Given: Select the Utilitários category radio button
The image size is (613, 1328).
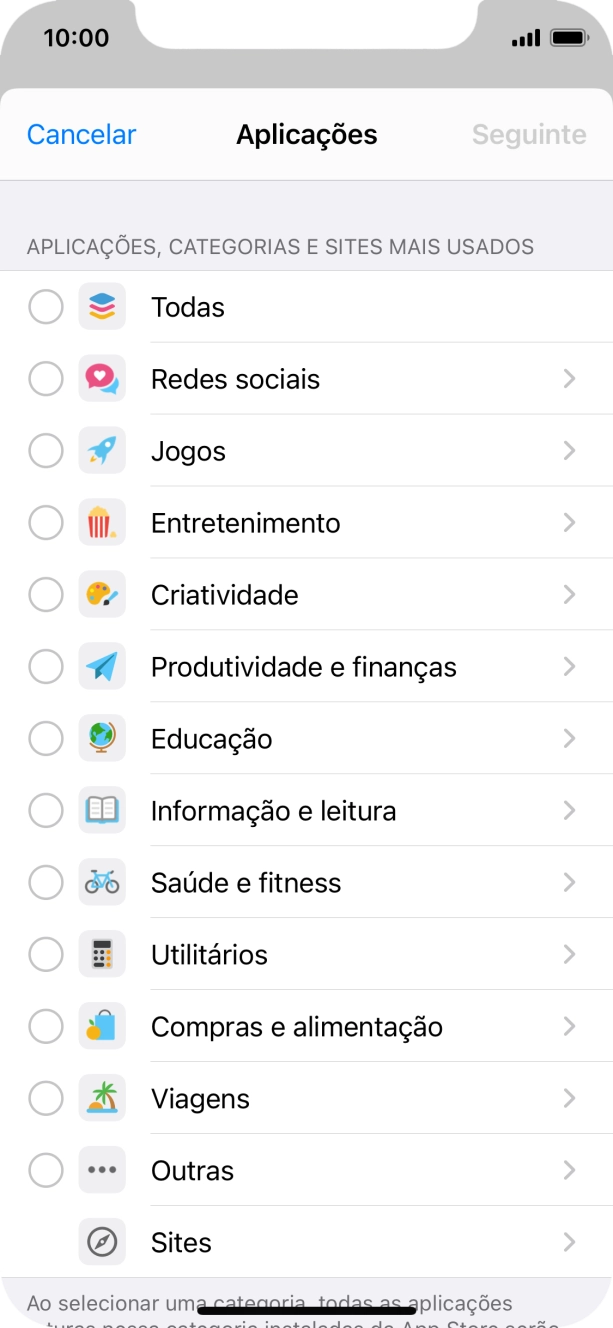Looking at the screenshot, I should [x=46, y=955].
